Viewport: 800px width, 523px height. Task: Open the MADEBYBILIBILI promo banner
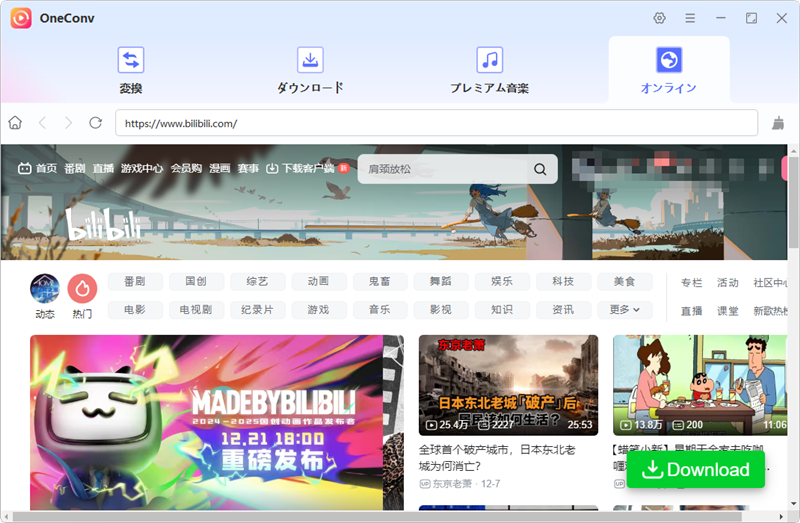point(217,422)
